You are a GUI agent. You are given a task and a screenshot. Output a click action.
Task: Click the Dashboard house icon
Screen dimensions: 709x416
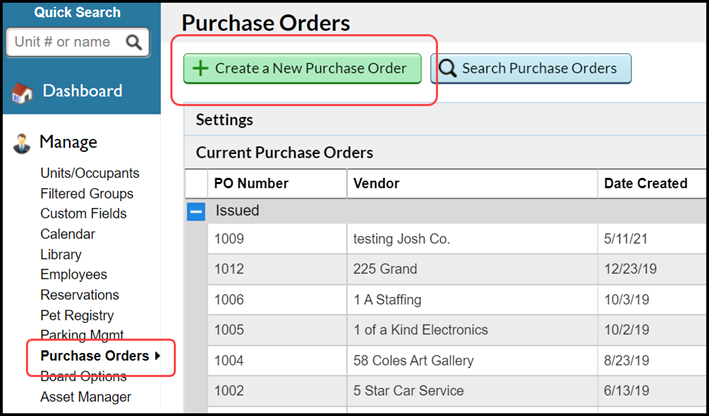pos(22,93)
